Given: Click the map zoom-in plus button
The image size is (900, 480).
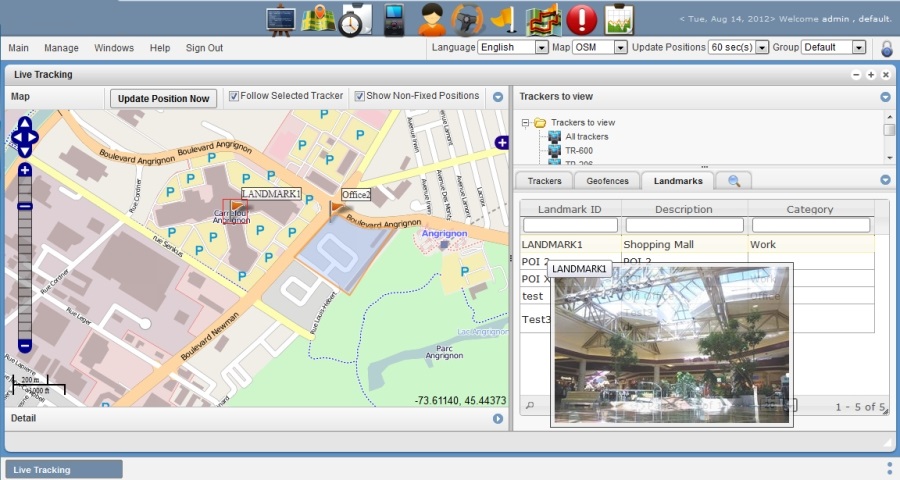Looking at the screenshot, I should point(25,171).
